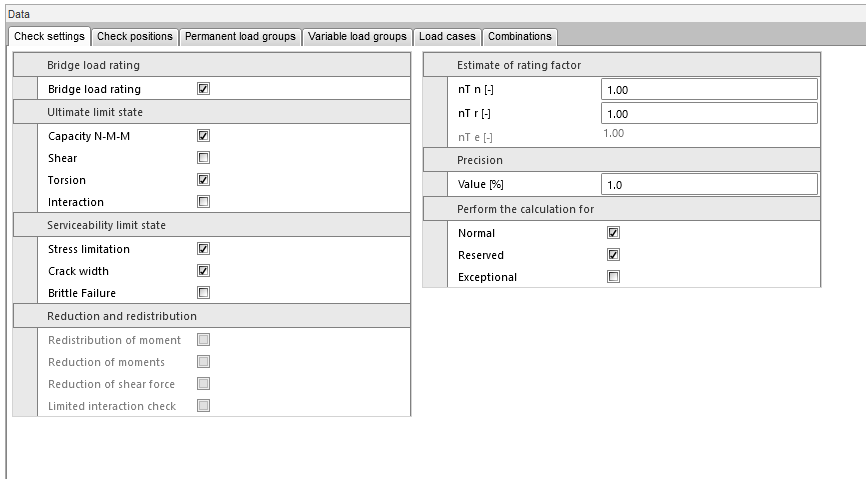Focus the nT r input field

709,114
